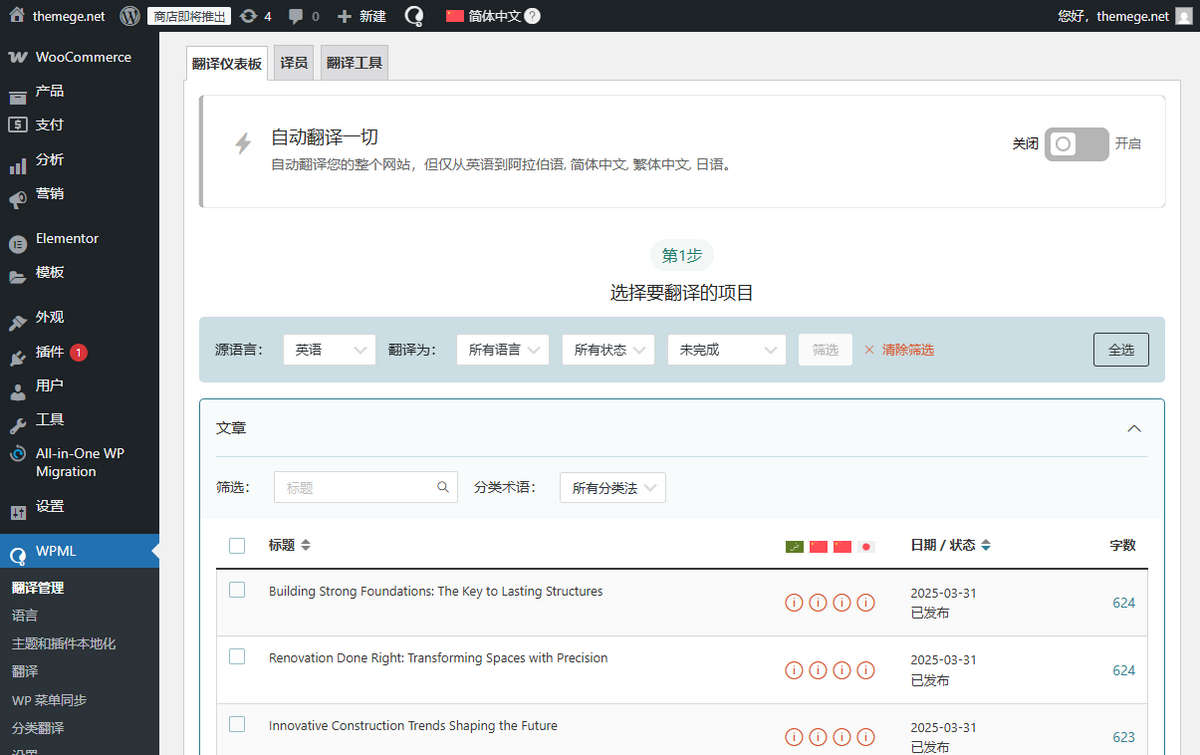This screenshot has height=755, width=1200.
Task: Open the updates icon showing 4
Action: click(256, 16)
